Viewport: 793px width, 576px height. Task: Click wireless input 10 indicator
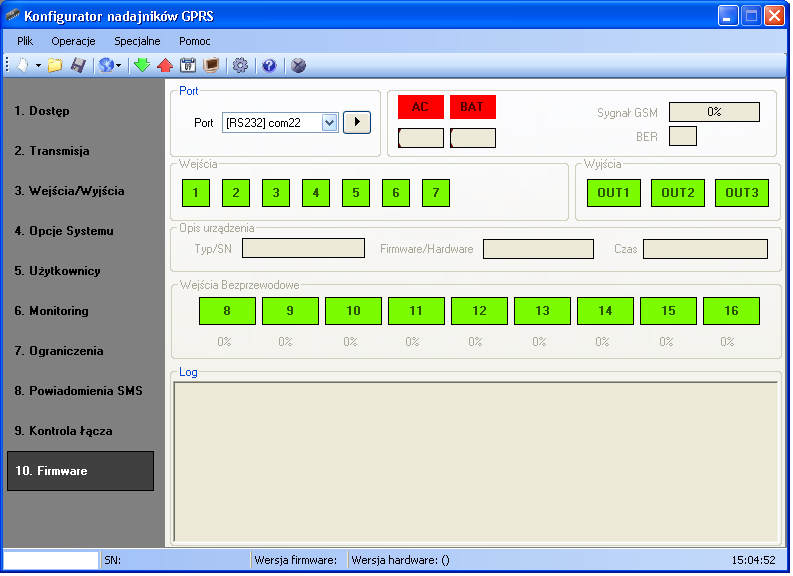click(x=353, y=311)
